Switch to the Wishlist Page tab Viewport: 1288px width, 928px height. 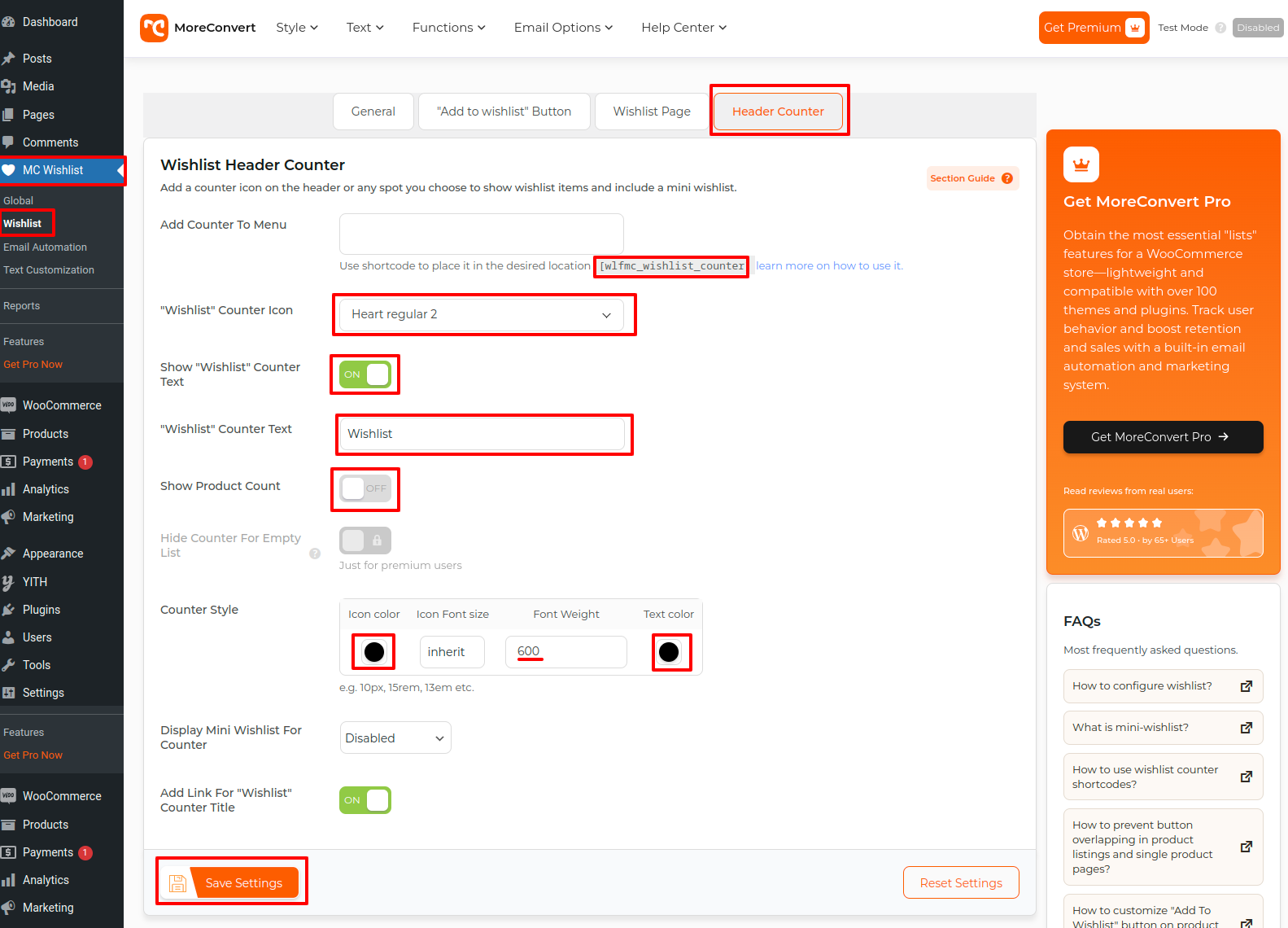[x=652, y=112]
